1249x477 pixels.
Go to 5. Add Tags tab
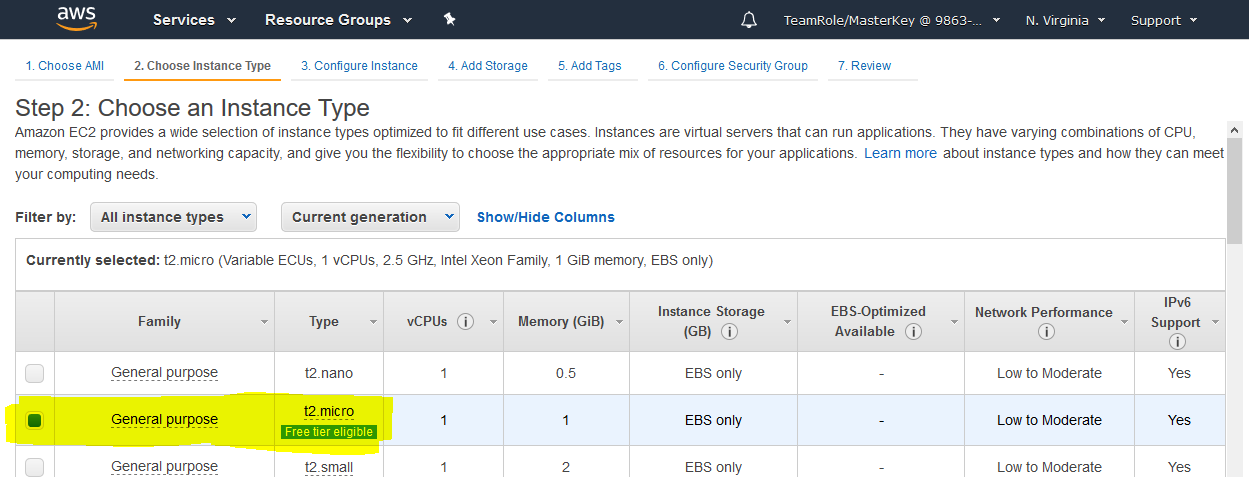pyautogui.click(x=590, y=66)
